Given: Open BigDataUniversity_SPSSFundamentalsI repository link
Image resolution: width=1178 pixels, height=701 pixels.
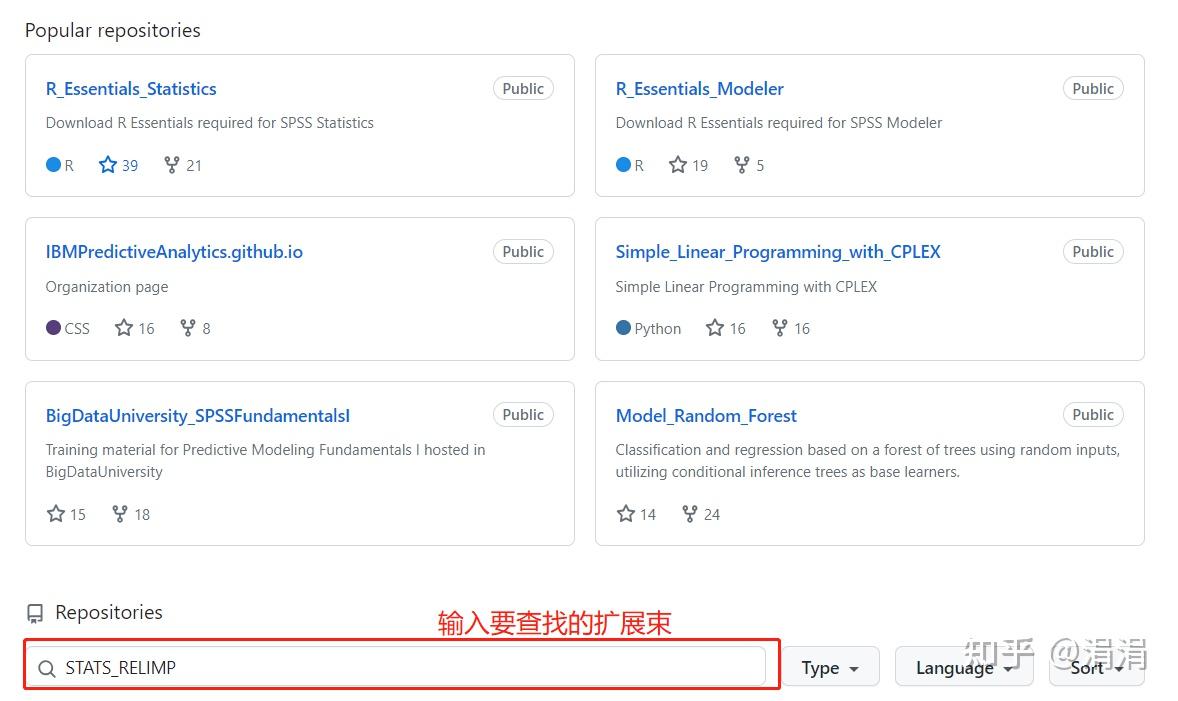Looking at the screenshot, I should point(198,415).
